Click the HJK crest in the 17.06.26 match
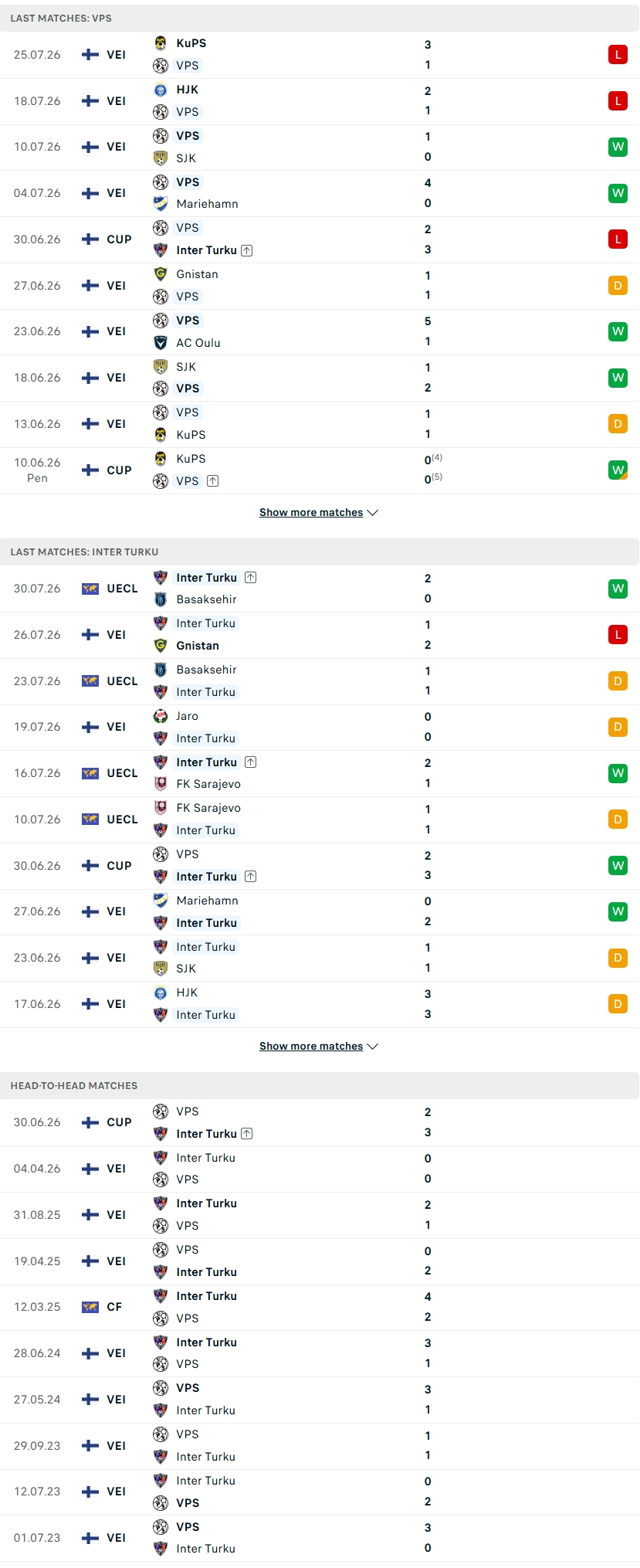This screenshot has height=1568, width=640. [161, 993]
